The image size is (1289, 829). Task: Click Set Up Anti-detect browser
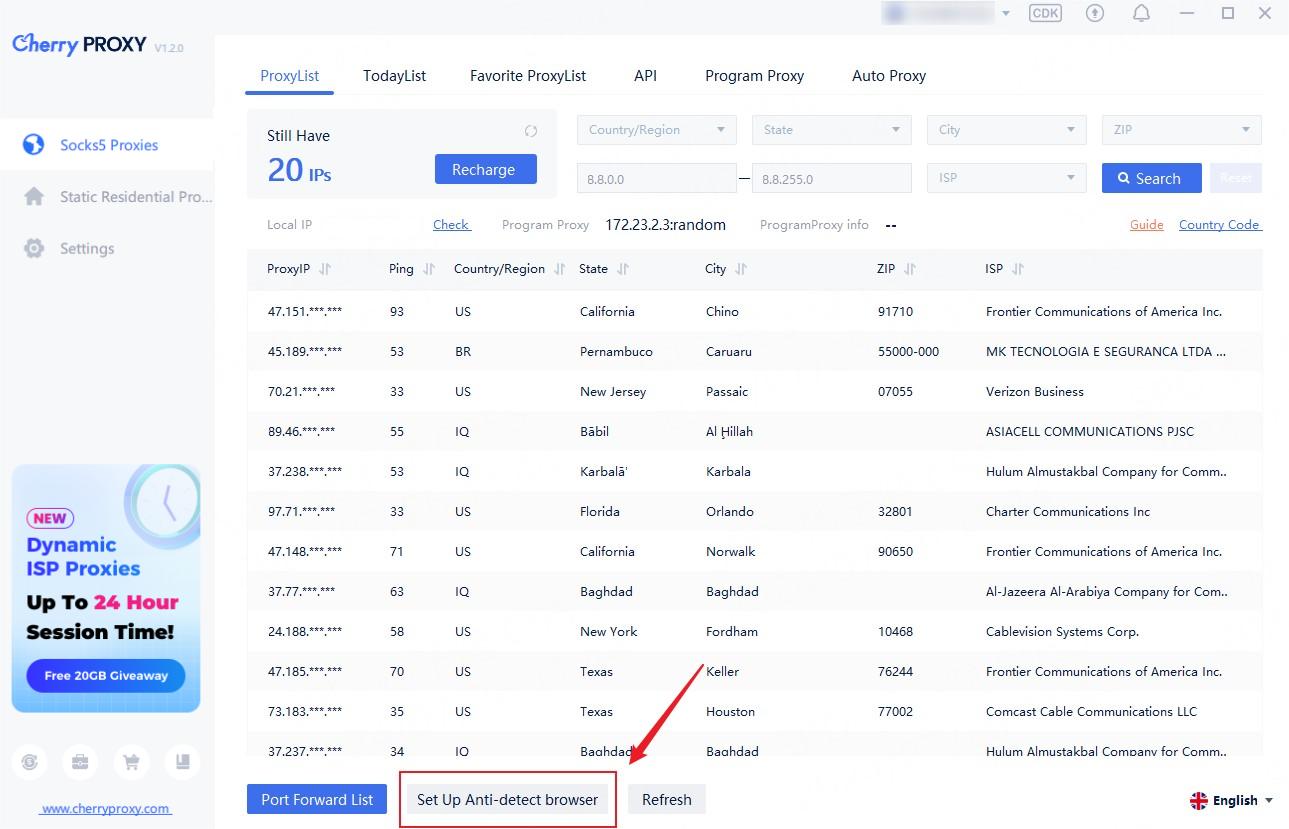(x=507, y=800)
